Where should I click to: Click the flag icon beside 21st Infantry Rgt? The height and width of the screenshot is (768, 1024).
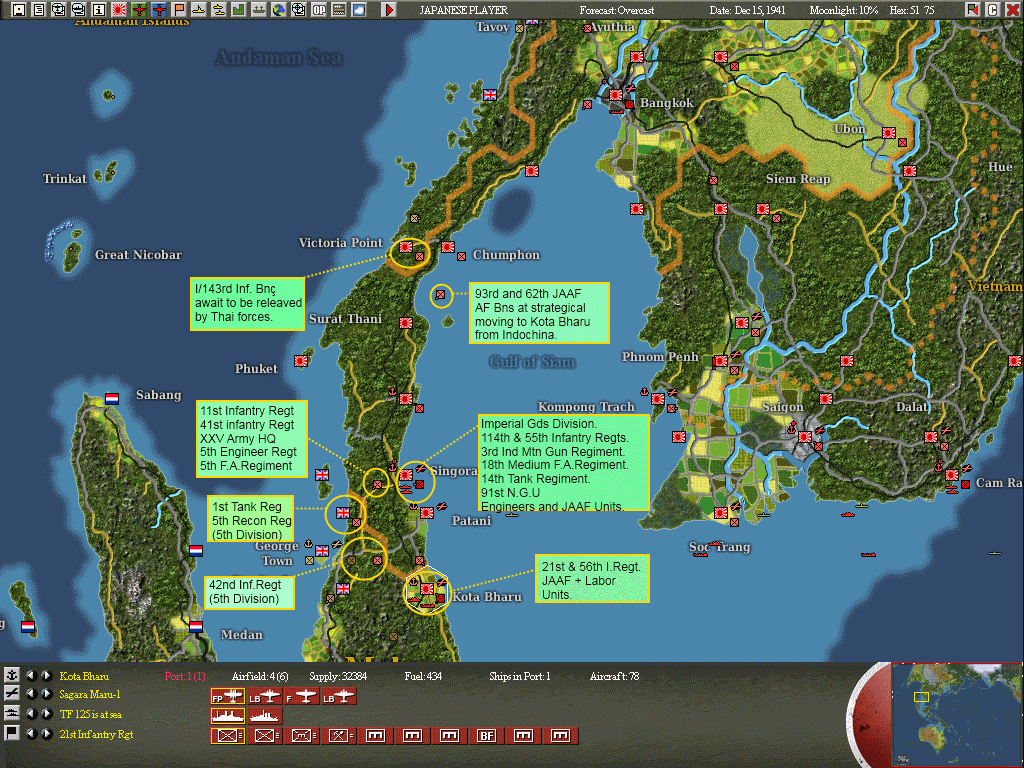click(12, 732)
